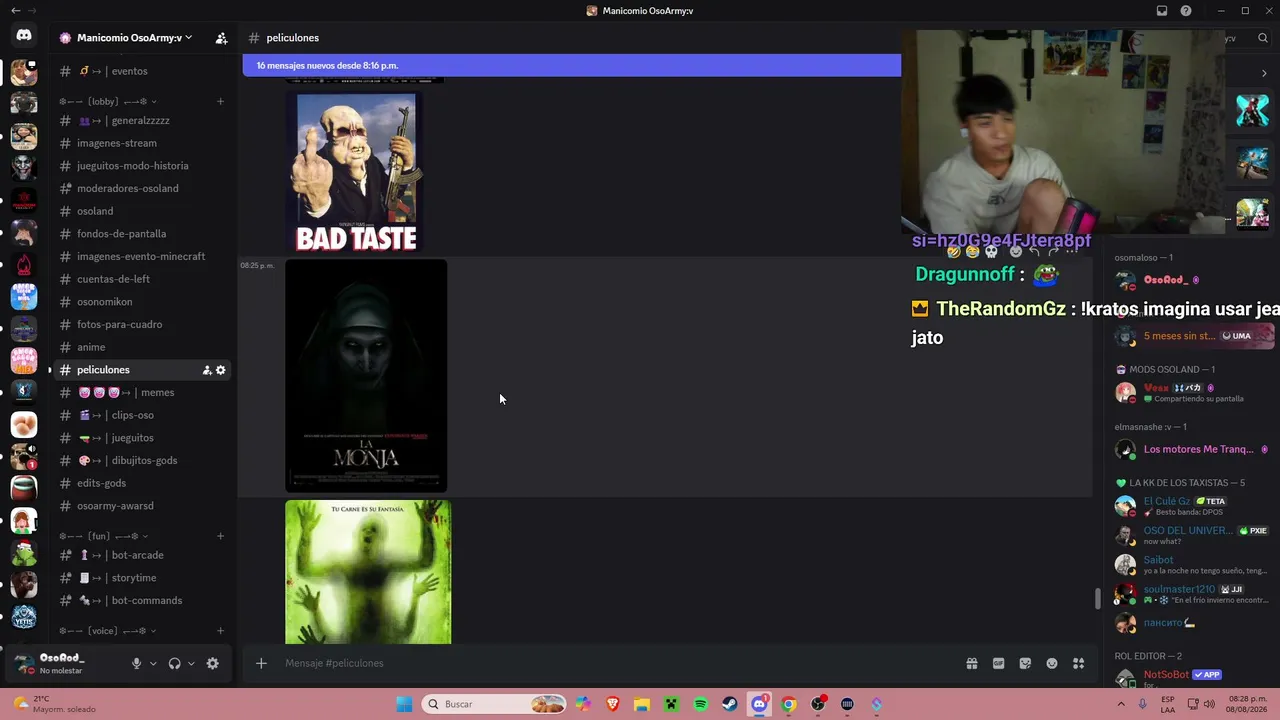Image resolution: width=1280 pixels, height=720 pixels.
Task: Open Brave browser from the taskbar
Action: 612,704
